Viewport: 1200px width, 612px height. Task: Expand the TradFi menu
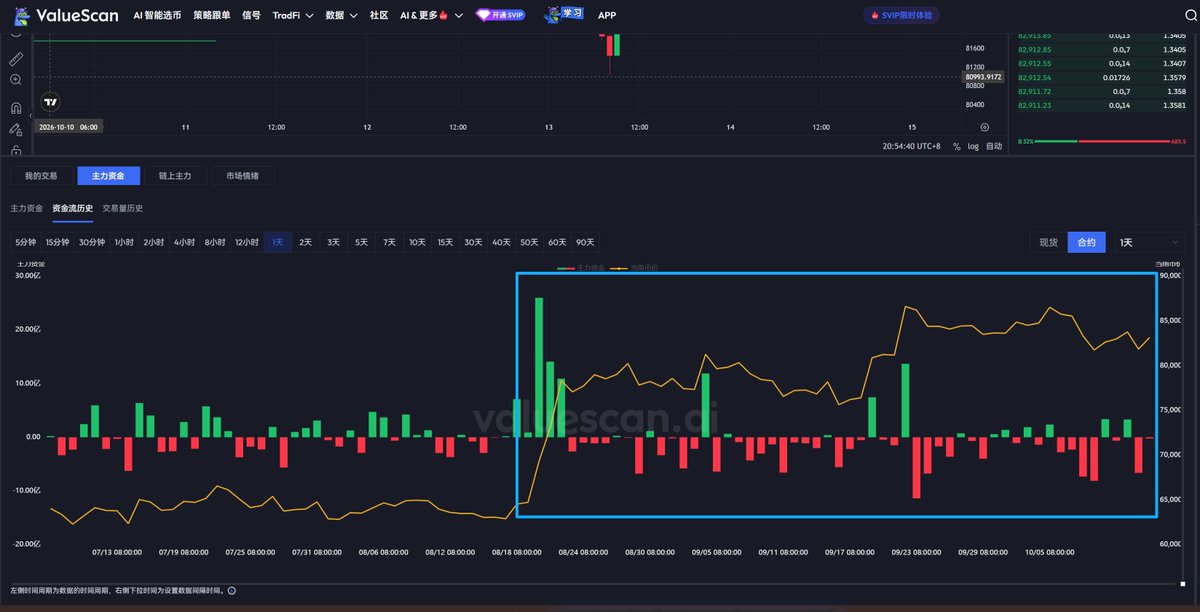[x=293, y=16]
